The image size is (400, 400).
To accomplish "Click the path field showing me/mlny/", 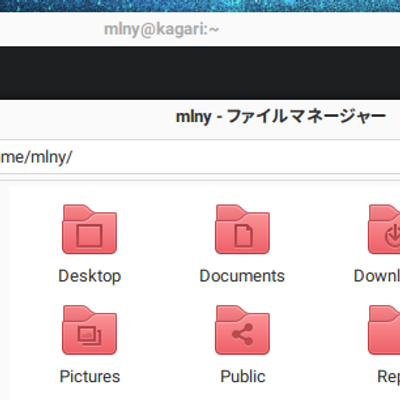I will pyautogui.click(x=200, y=157).
